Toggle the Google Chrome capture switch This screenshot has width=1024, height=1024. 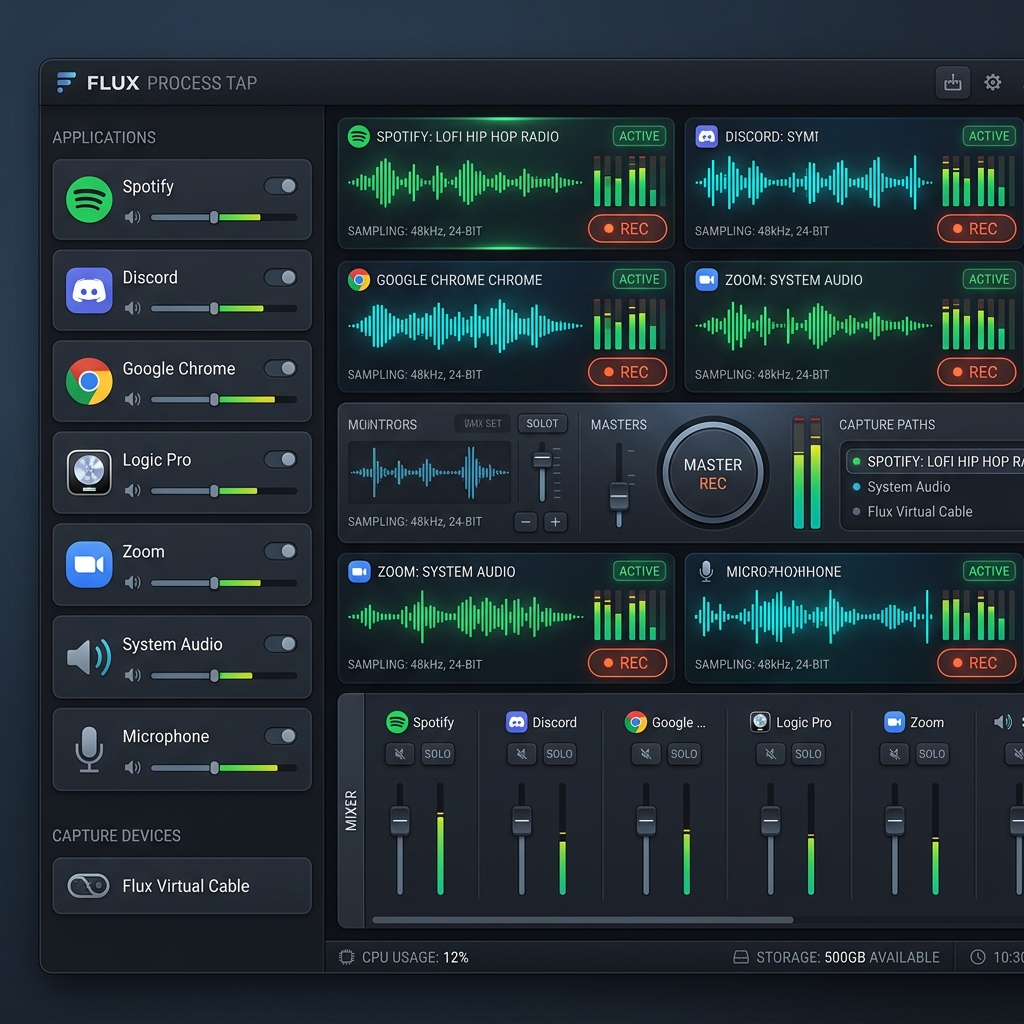(x=281, y=368)
